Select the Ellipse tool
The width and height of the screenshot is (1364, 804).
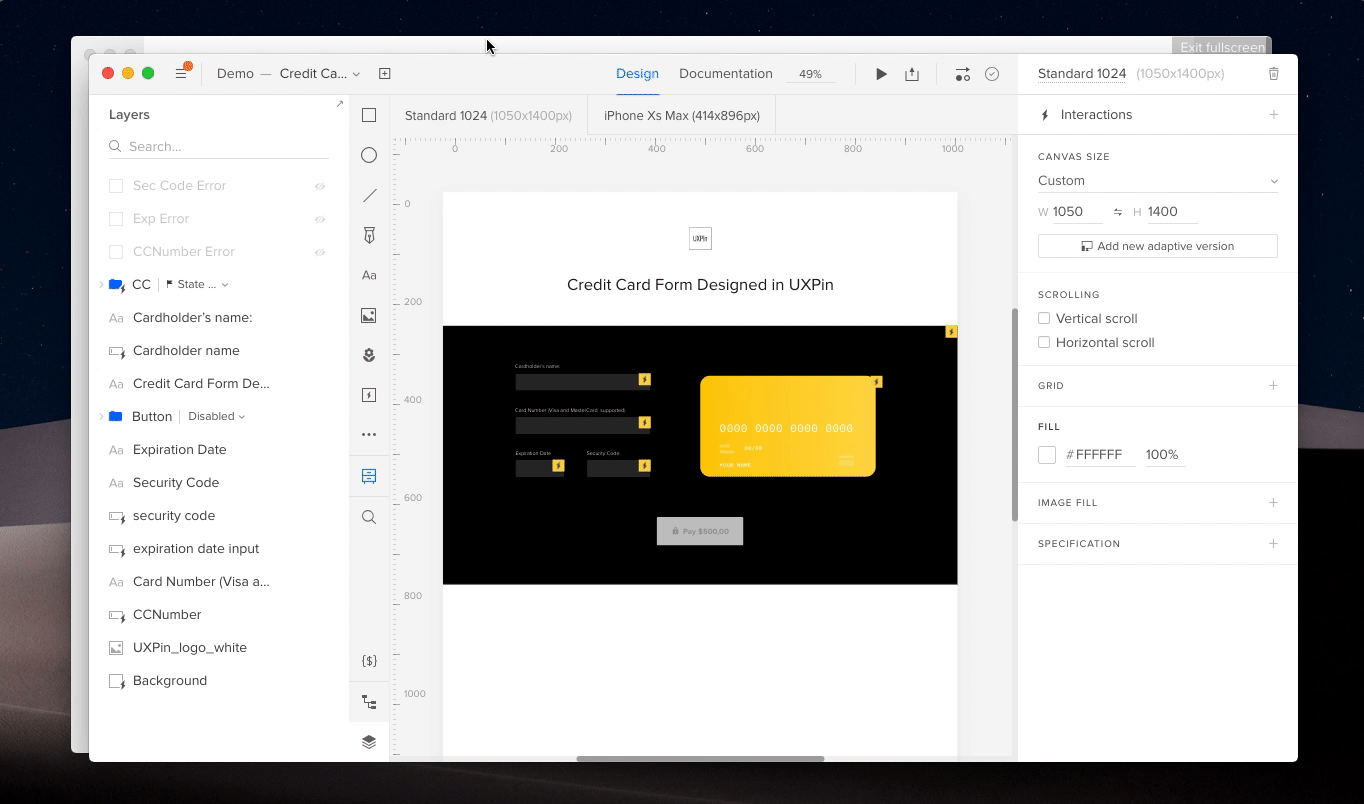pyautogui.click(x=369, y=155)
